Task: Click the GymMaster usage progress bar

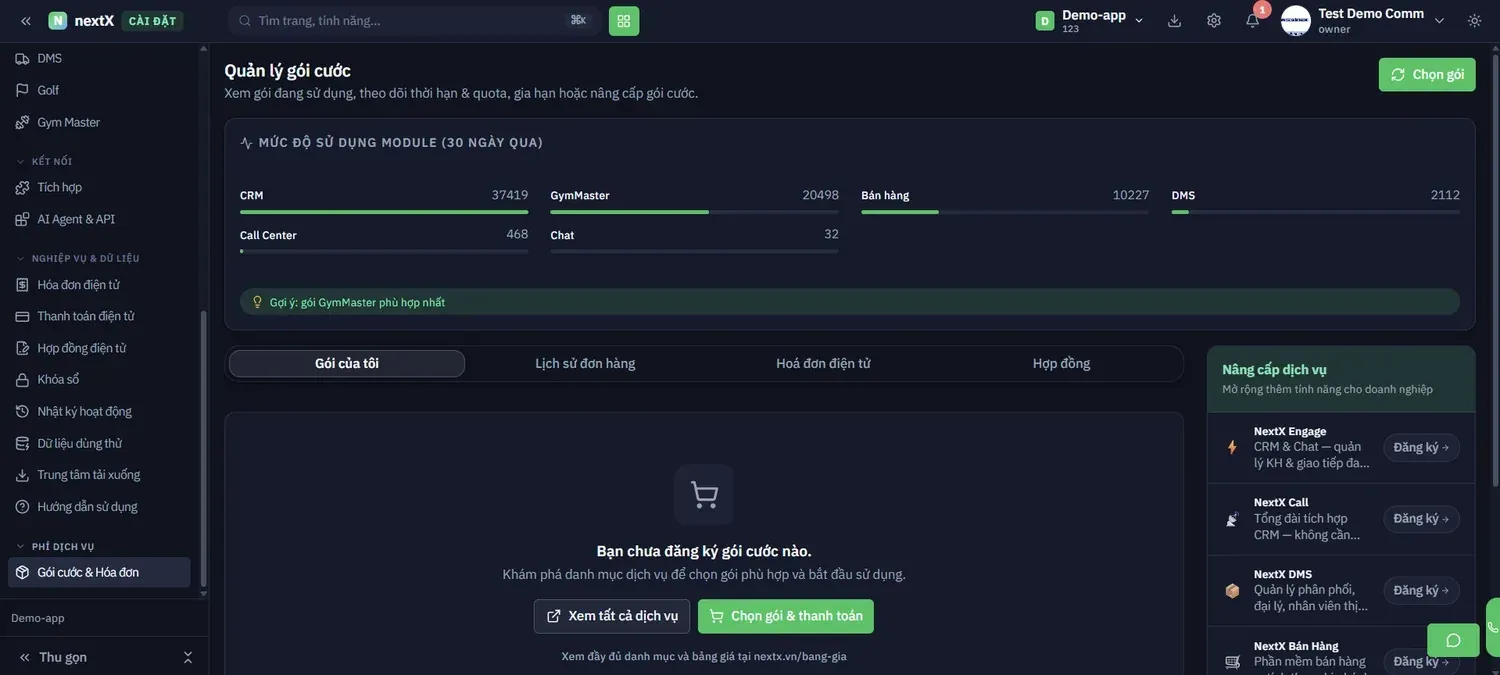Action: (x=695, y=212)
